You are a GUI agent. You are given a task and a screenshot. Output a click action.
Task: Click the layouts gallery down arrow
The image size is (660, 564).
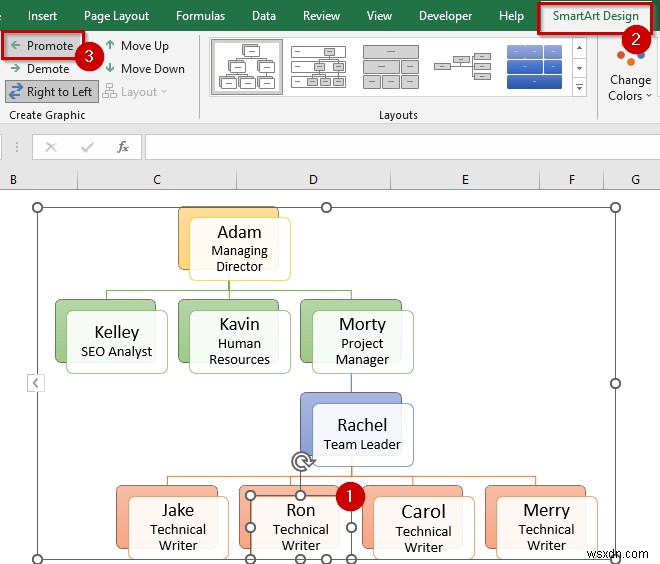580,68
